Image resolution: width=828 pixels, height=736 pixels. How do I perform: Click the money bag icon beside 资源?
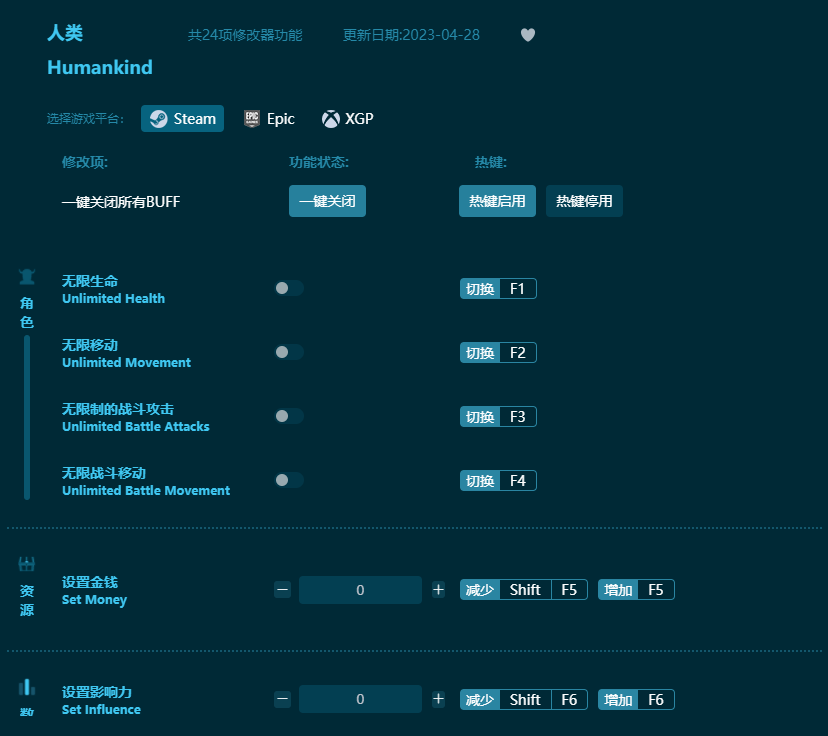click(26, 561)
